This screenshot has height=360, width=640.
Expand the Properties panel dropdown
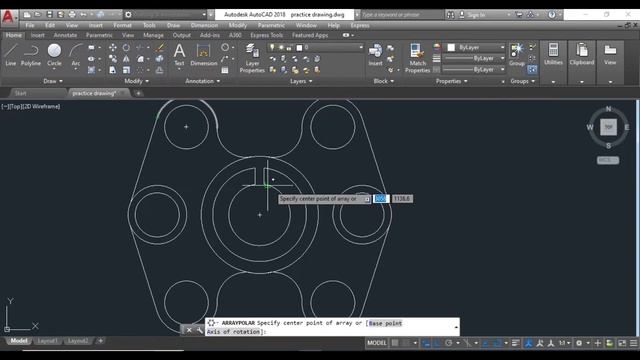[x=451, y=81]
